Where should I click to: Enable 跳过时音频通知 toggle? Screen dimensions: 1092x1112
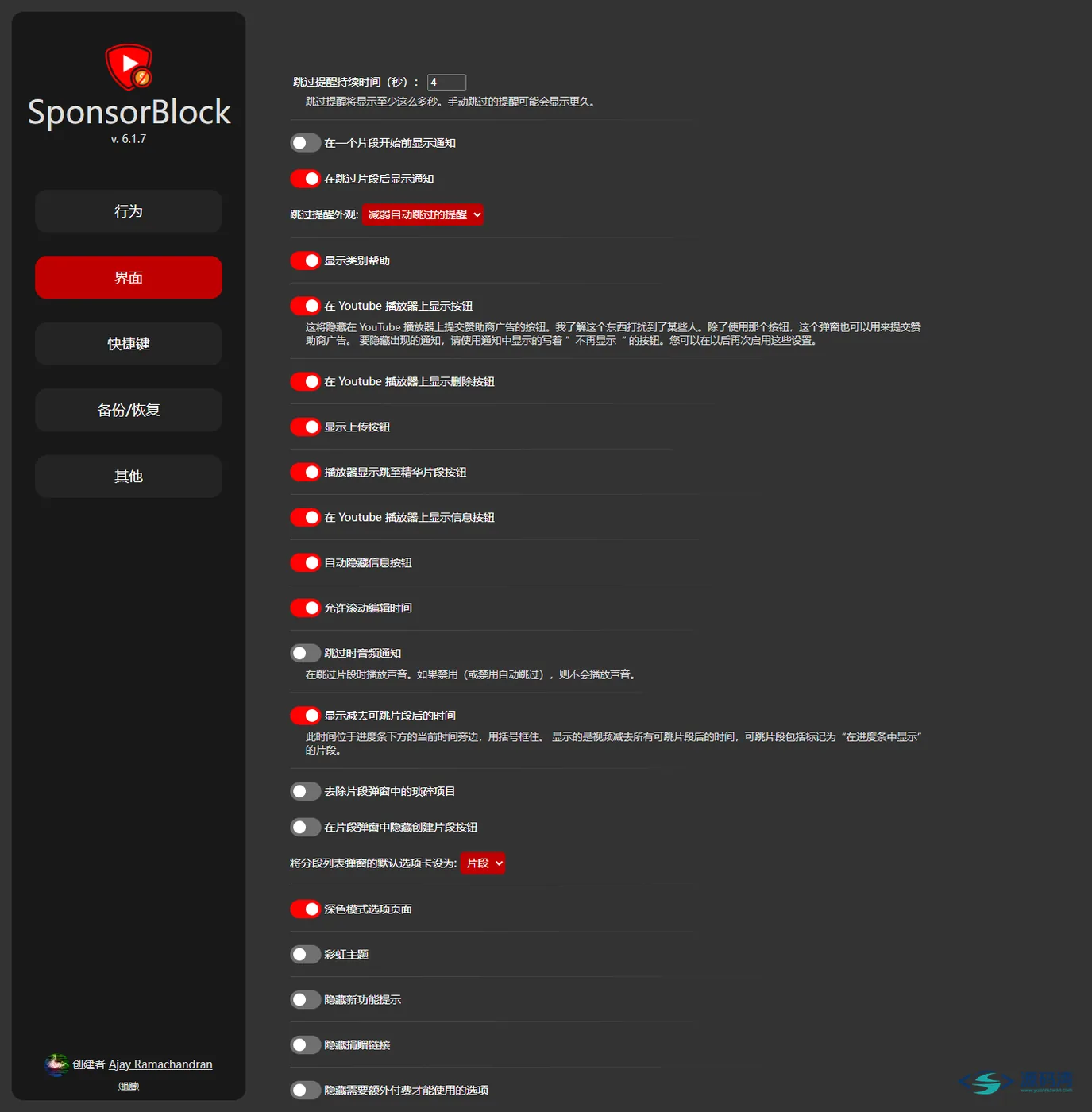tap(305, 653)
